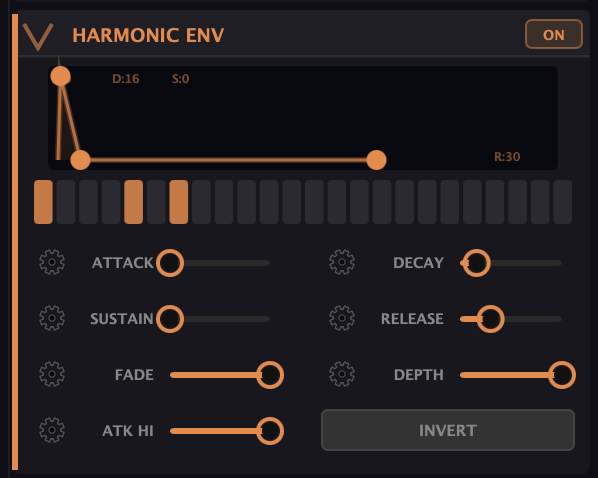Click the R:30 release readout
Screen dimensions: 598x478
pos(507,156)
